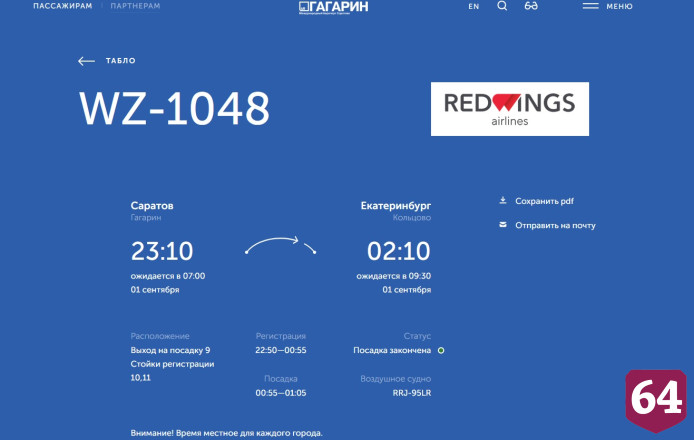Click departure city Саратов
Viewport: 694px width, 440px height.
(x=152, y=205)
